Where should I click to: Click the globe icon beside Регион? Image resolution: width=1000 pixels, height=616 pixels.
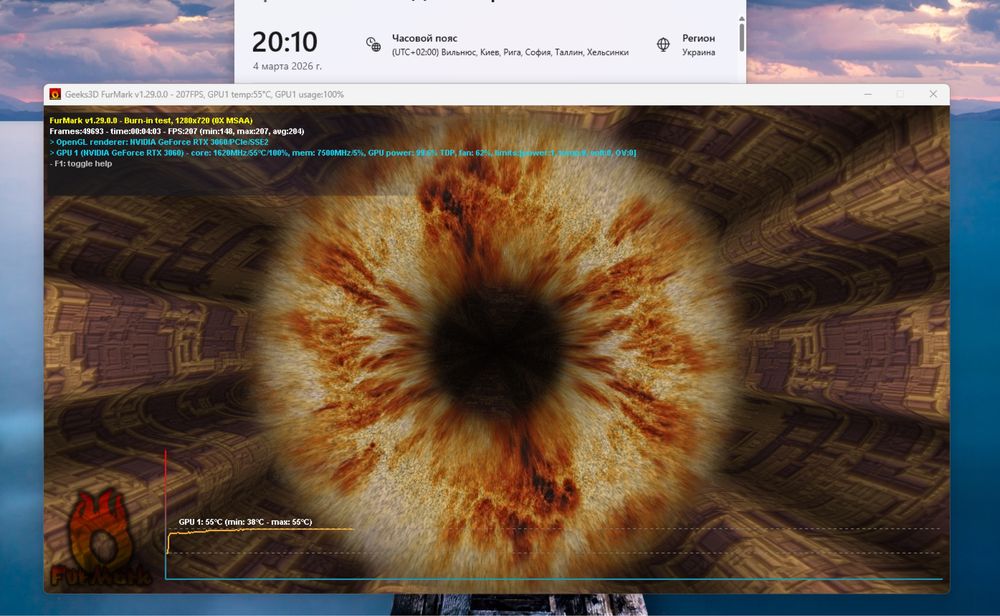pos(663,44)
